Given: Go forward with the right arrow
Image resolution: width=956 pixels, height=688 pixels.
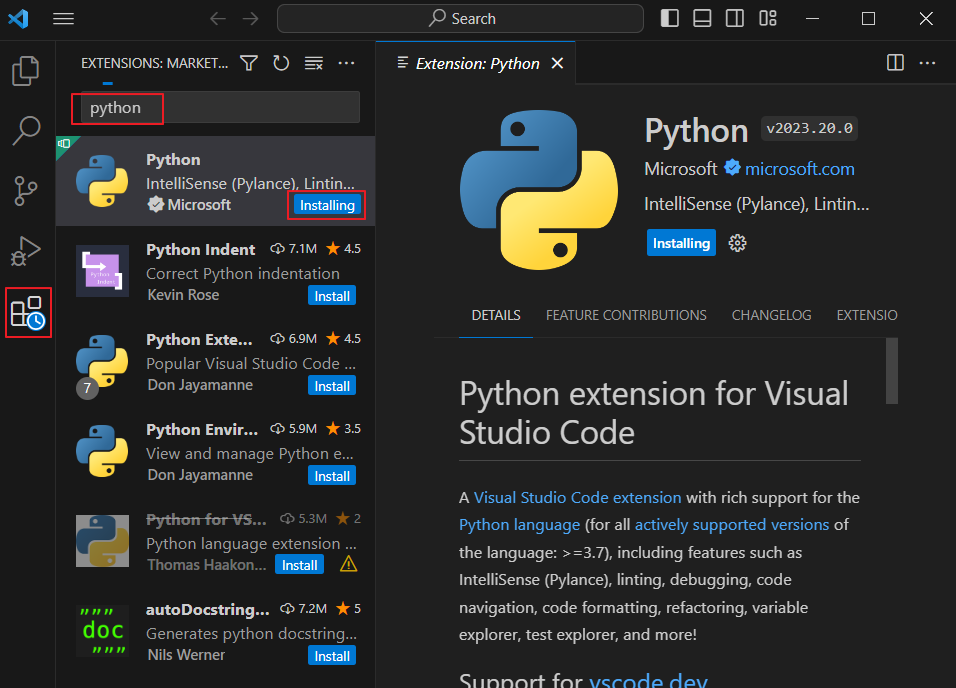Looking at the screenshot, I should (251, 19).
